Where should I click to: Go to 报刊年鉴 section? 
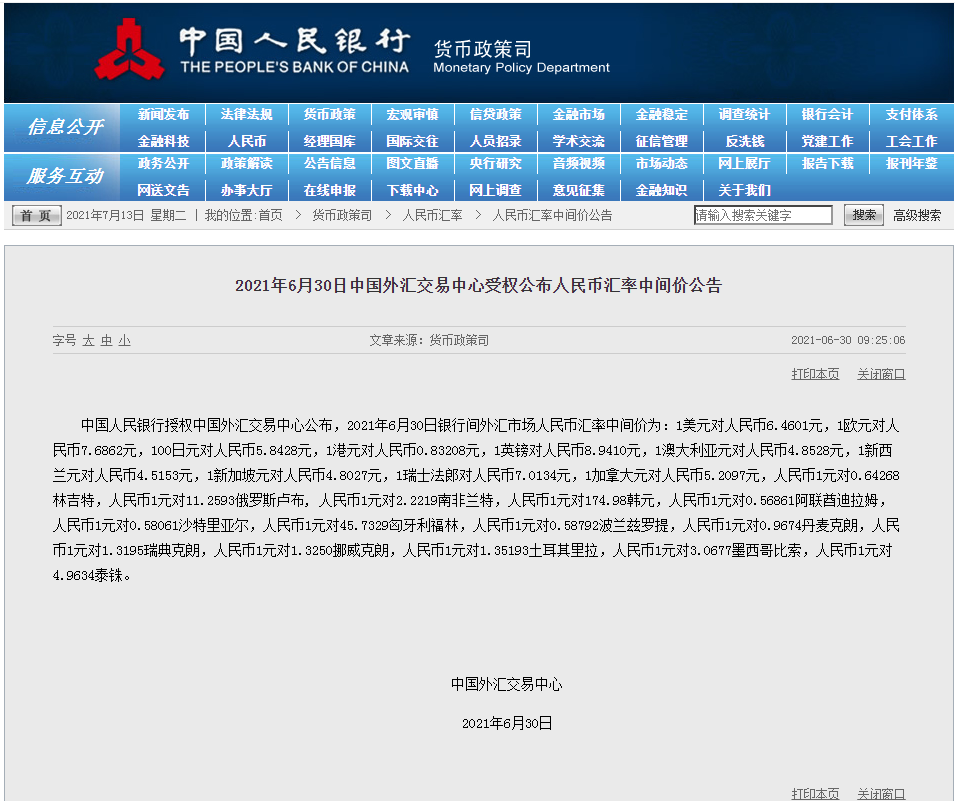click(x=911, y=164)
